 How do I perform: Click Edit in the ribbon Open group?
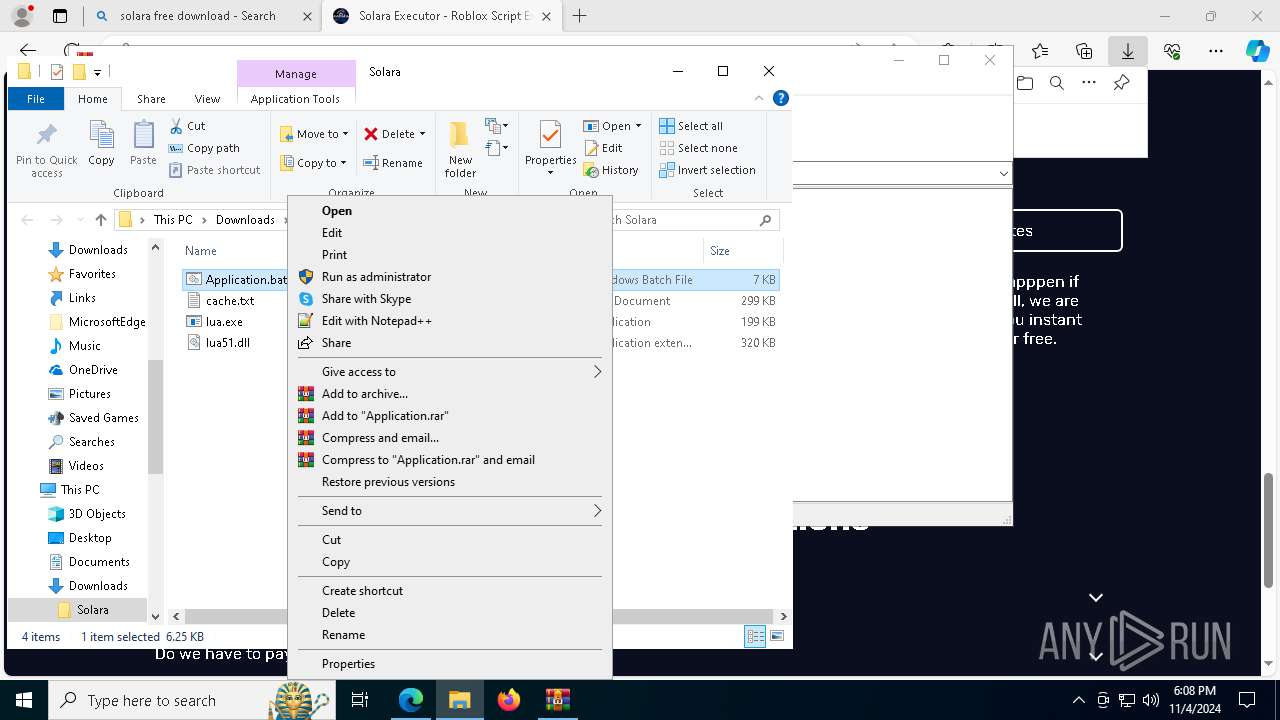pyautogui.click(x=603, y=148)
